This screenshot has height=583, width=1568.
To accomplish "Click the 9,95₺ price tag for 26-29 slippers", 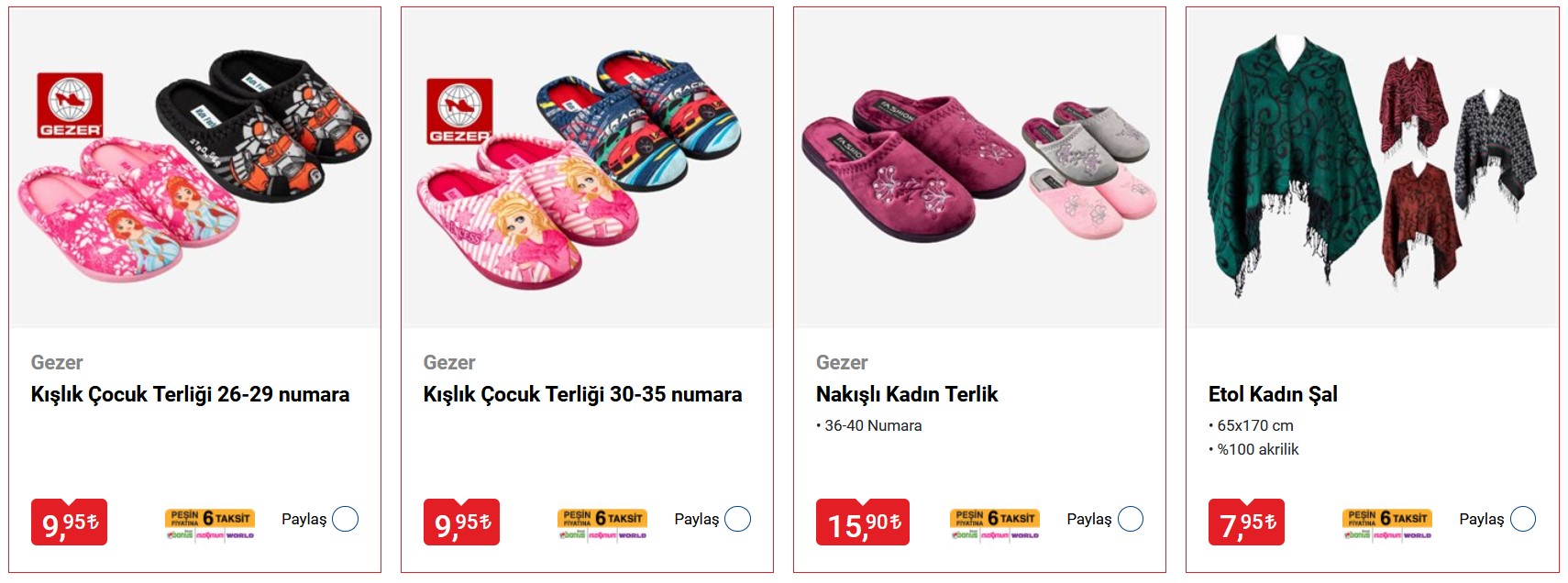I will pos(69,522).
